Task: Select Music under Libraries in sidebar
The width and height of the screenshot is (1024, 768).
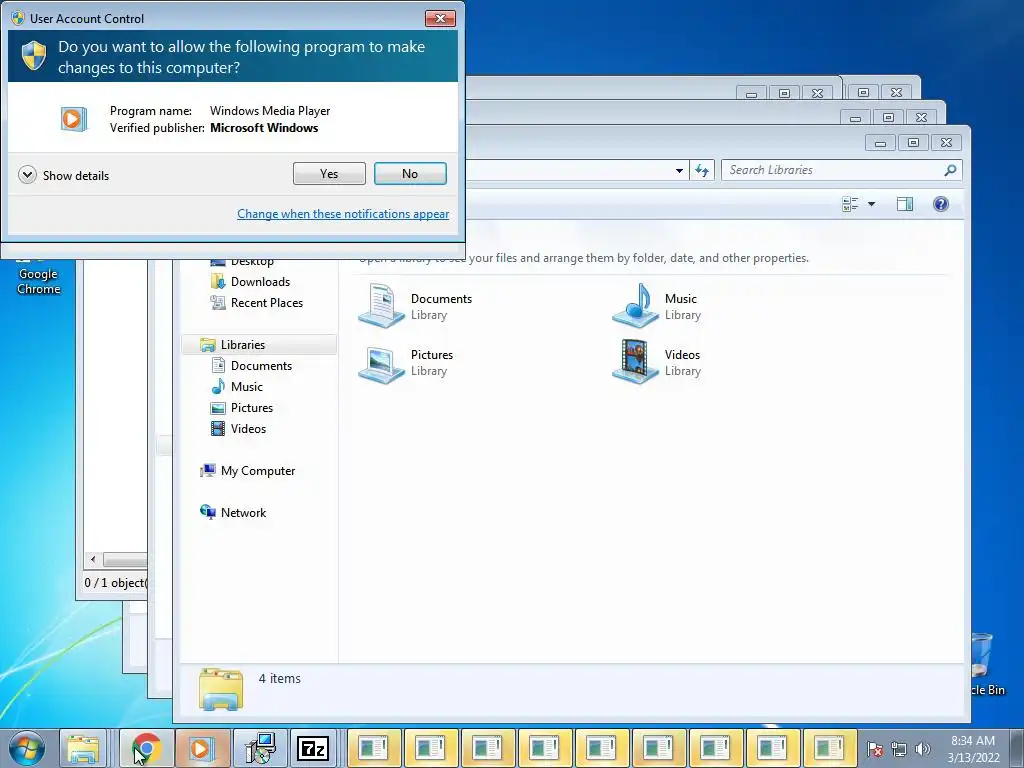Action: pos(246,387)
